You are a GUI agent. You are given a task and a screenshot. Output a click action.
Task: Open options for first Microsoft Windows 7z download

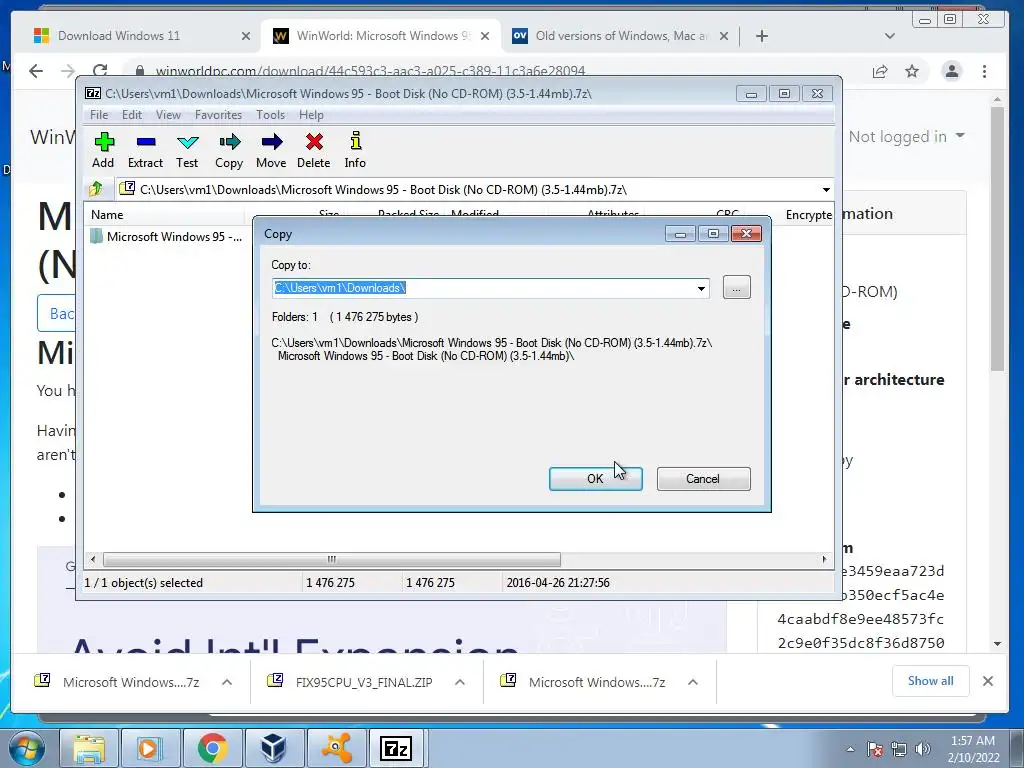pyautogui.click(x=227, y=682)
